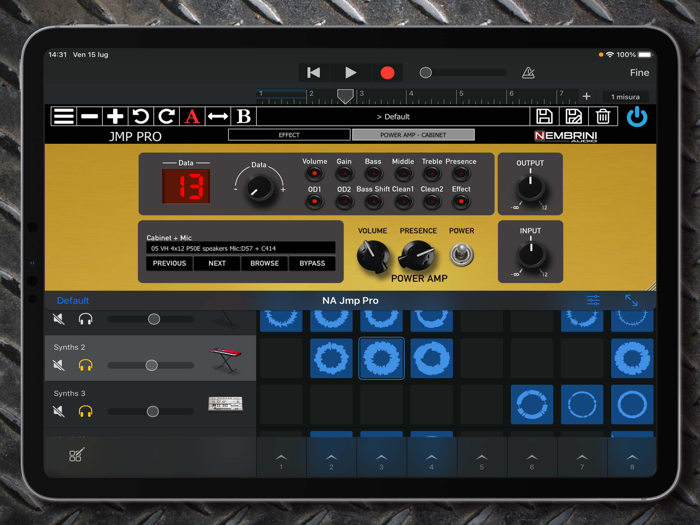700x525 pixels.
Task: Open the Default preset name field
Action: [x=393, y=117]
